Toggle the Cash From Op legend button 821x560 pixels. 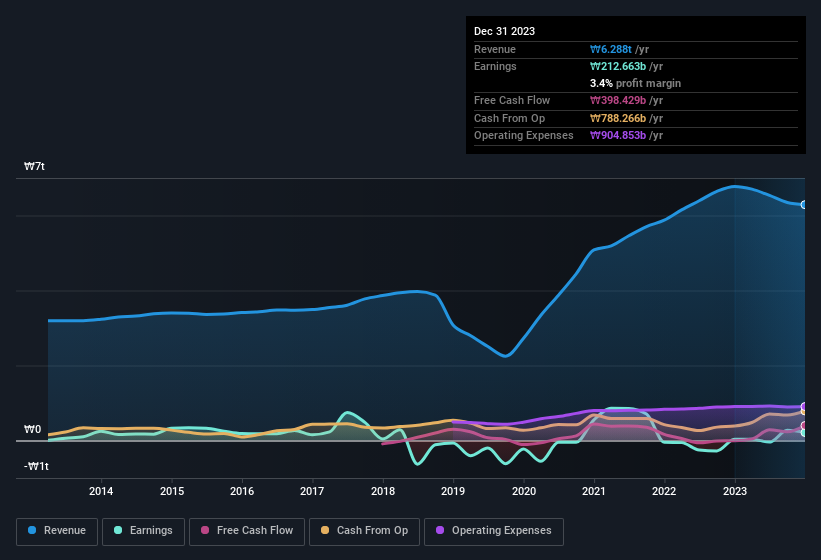[364, 531]
